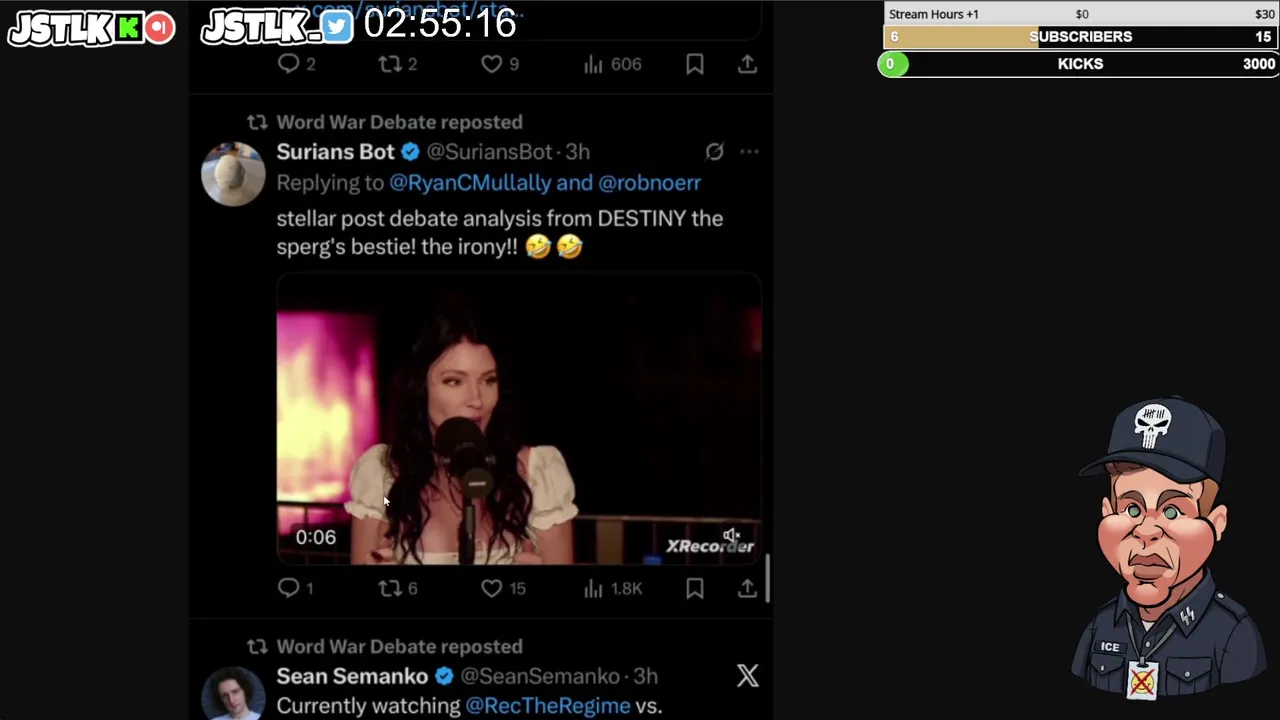Click verified badge next to Sean Semanko
Viewport: 1280px width, 720px height.
444,676
